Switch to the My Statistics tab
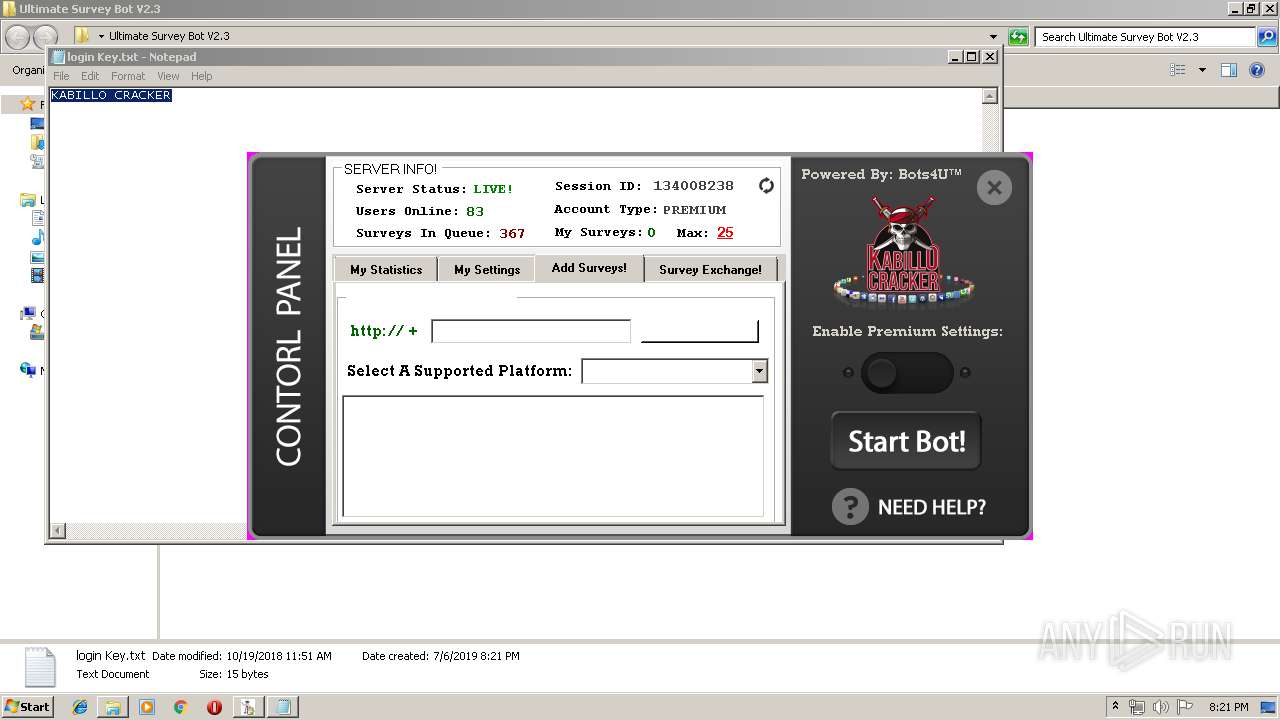 tap(386, 269)
